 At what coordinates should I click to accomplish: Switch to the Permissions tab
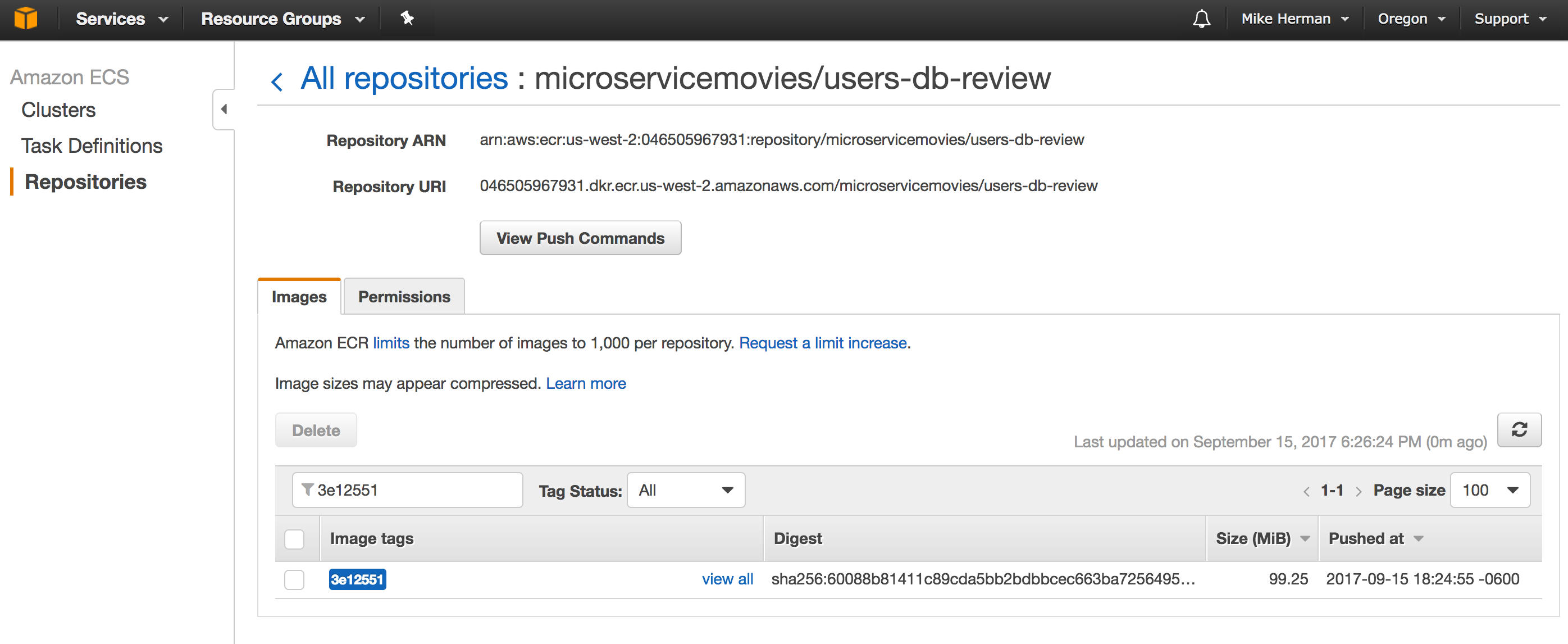tap(404, 297)
